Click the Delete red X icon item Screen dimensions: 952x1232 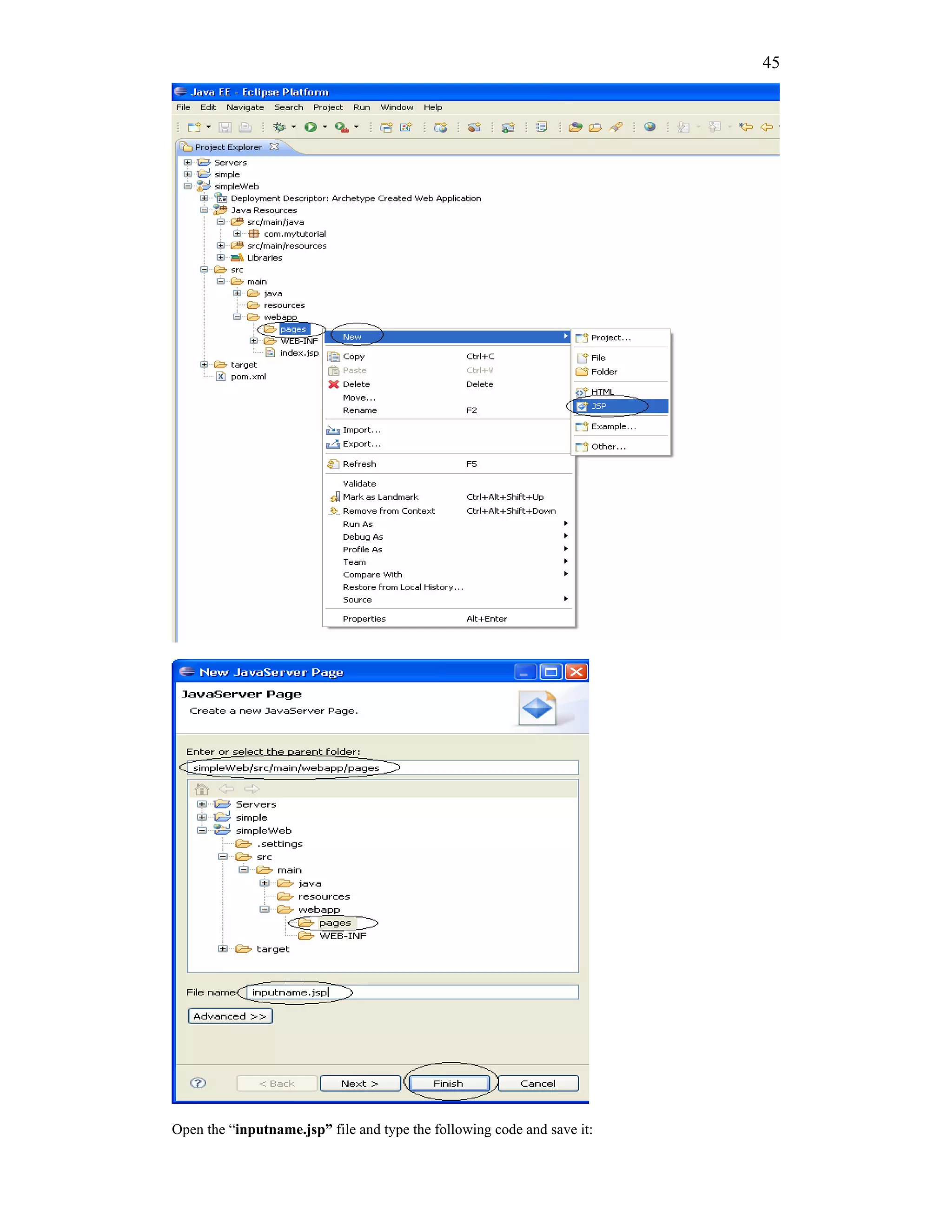click(x=334, y=384)
